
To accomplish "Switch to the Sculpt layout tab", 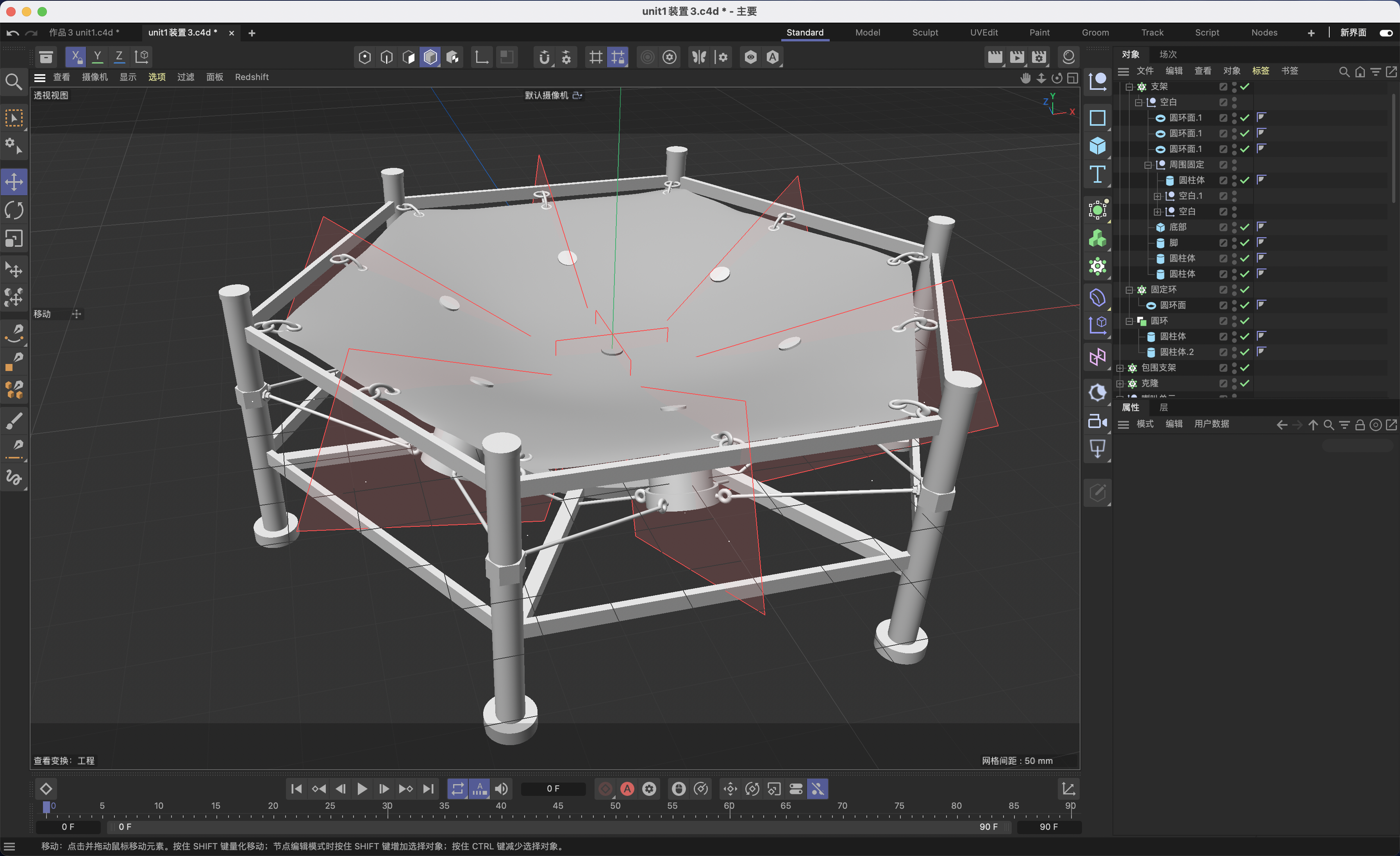I will click(925, 33).
